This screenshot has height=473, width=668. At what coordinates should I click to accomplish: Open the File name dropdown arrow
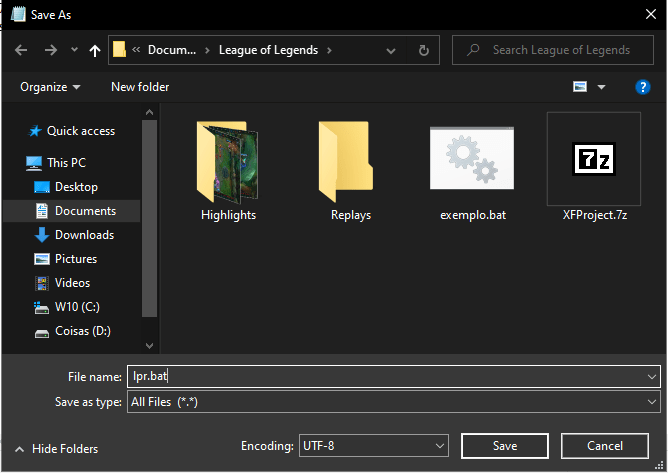click(x=651, y=377)
